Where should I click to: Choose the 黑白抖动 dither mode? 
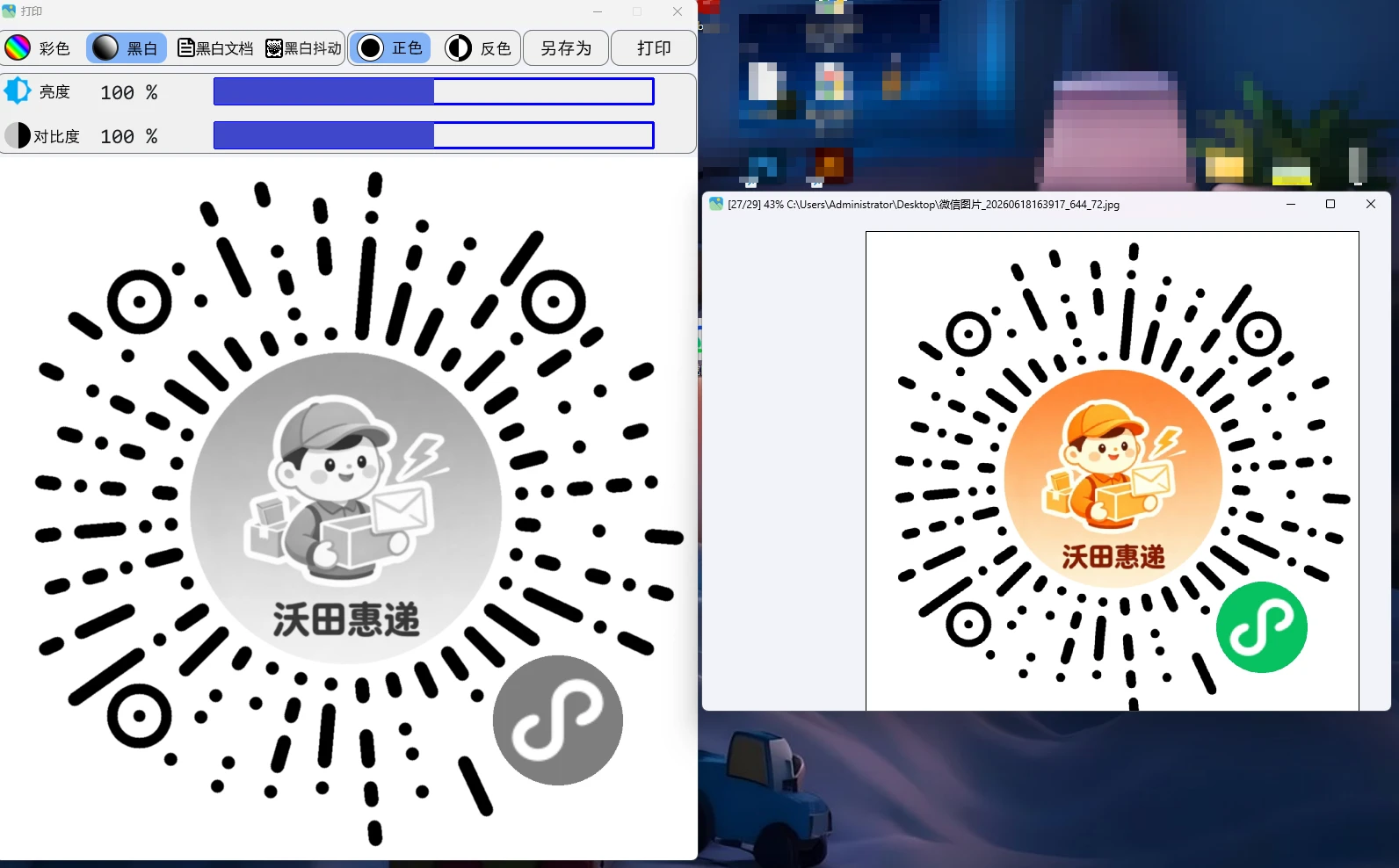[x=303, y=47]
